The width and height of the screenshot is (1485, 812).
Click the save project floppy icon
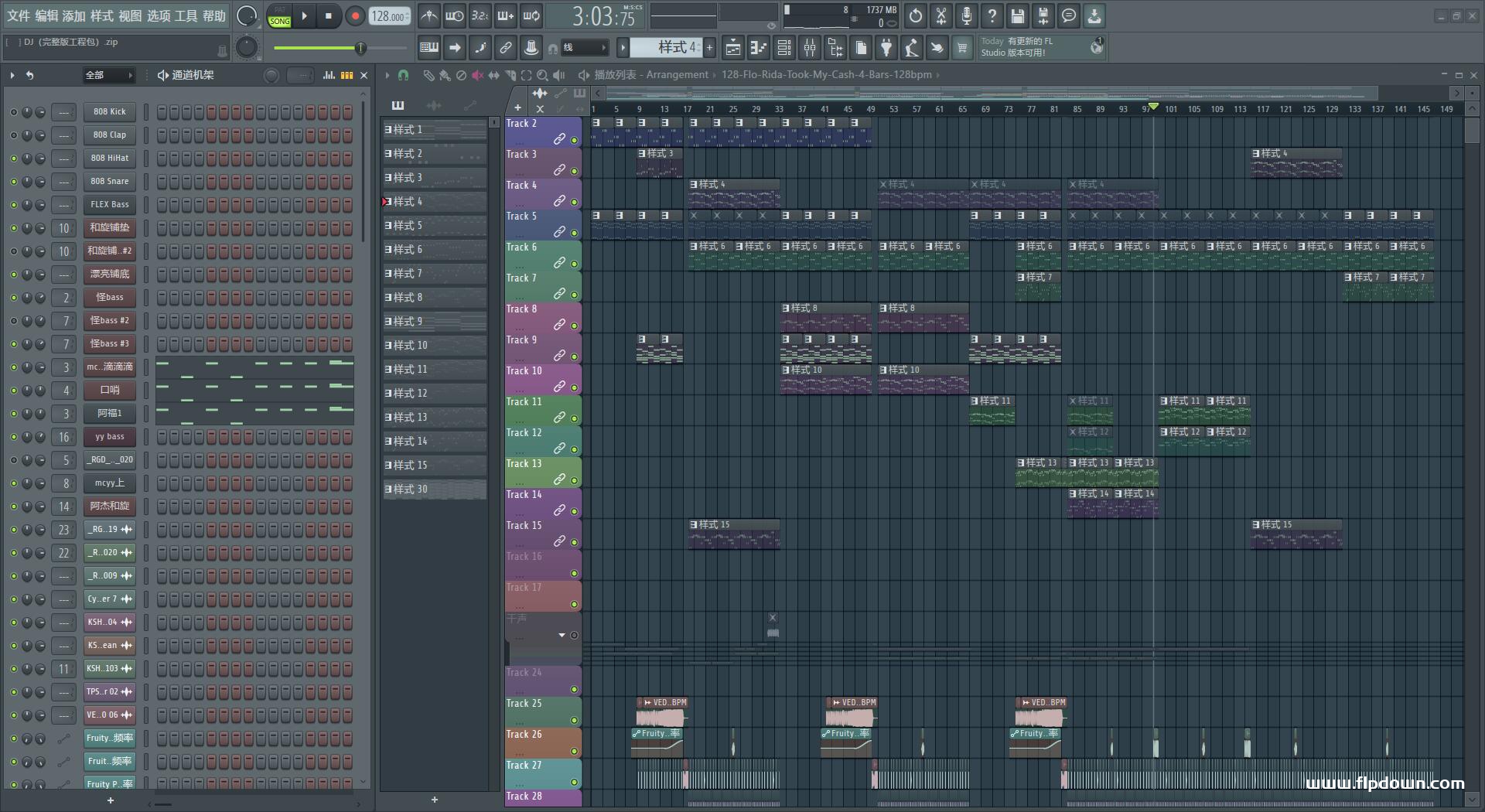[x=1017, y=15]
